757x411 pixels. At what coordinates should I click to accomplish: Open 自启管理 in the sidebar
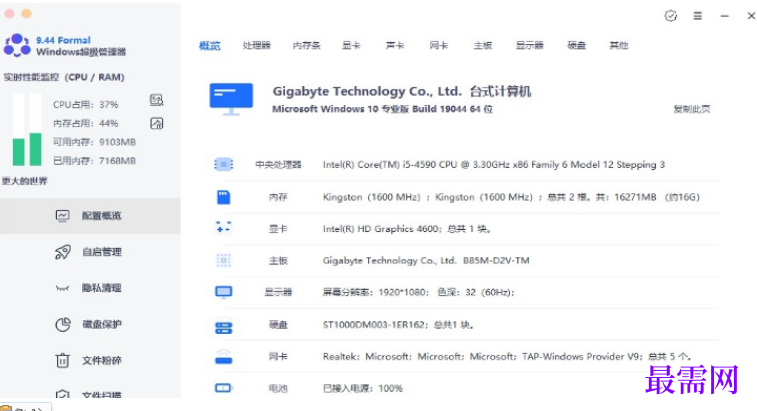[x=90, y=252]
